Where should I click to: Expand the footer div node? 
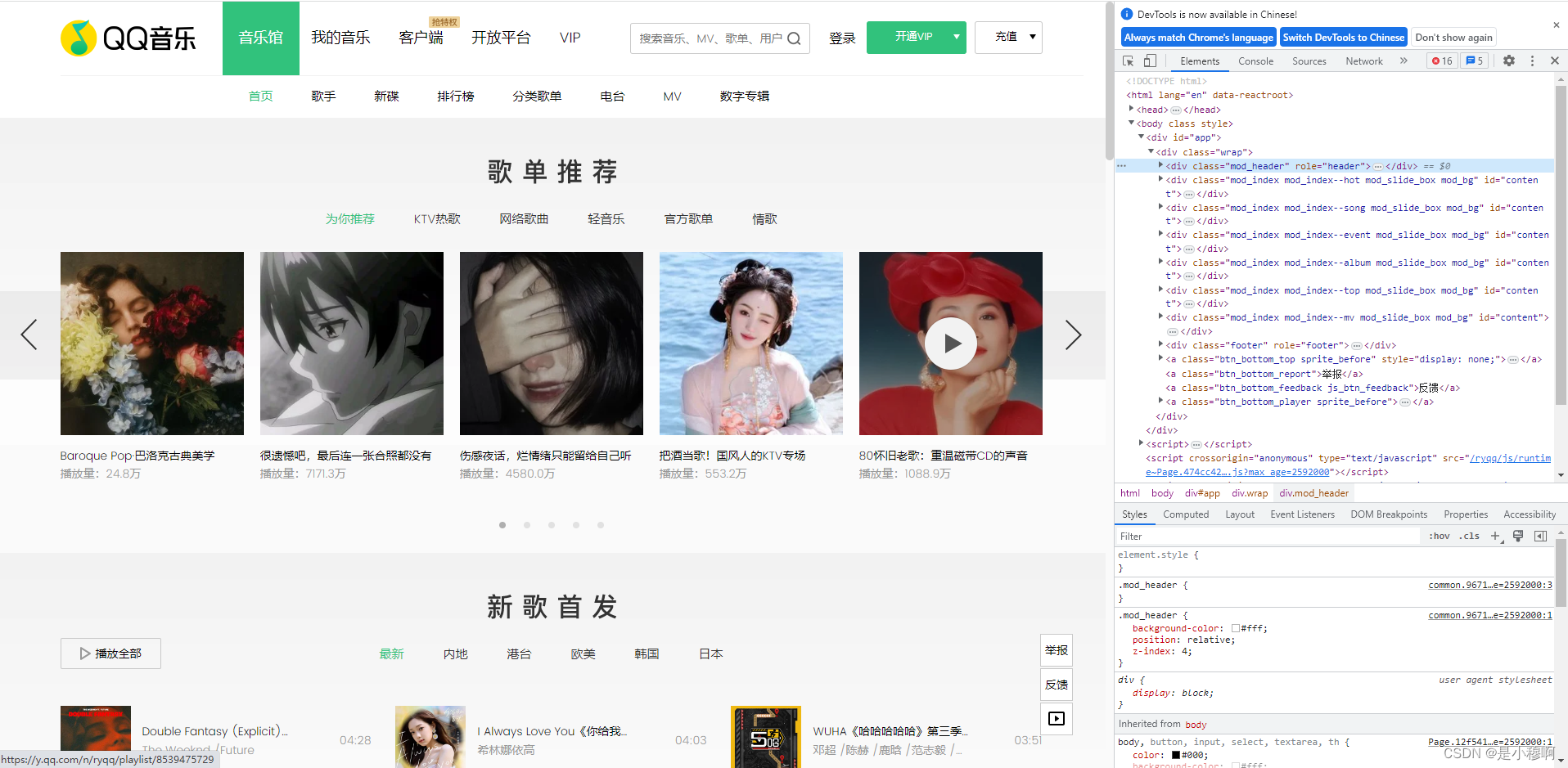tap(1160, 344)
